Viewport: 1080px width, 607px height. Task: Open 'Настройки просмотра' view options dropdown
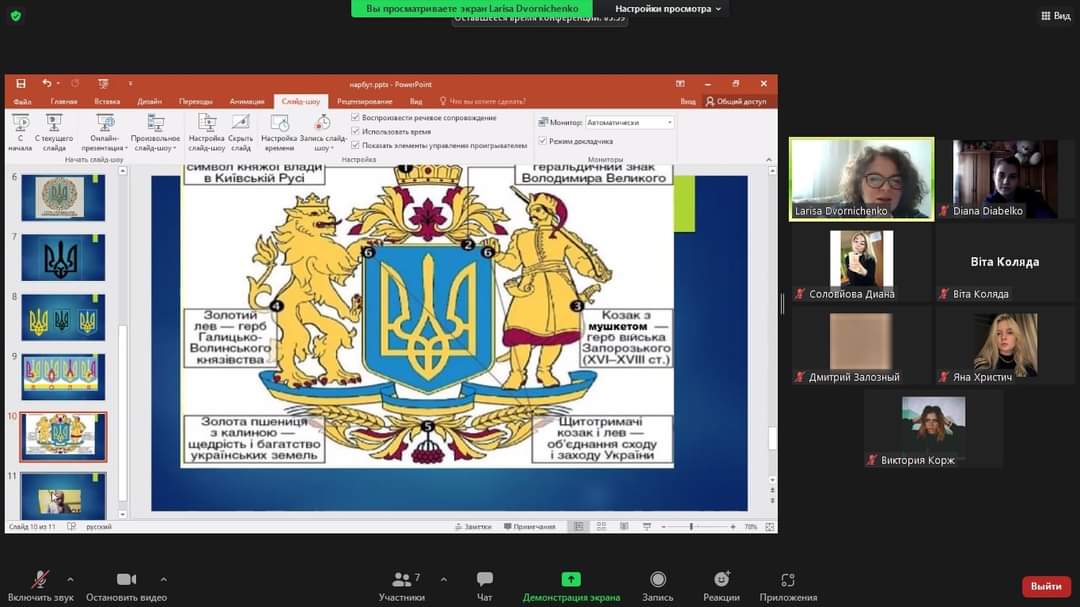click(x=668, y=9)
